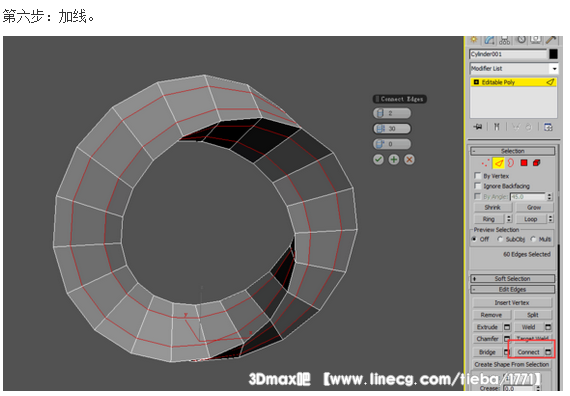
Task: Select SubObj preview selection radio
Action: (x=500, y=239)
